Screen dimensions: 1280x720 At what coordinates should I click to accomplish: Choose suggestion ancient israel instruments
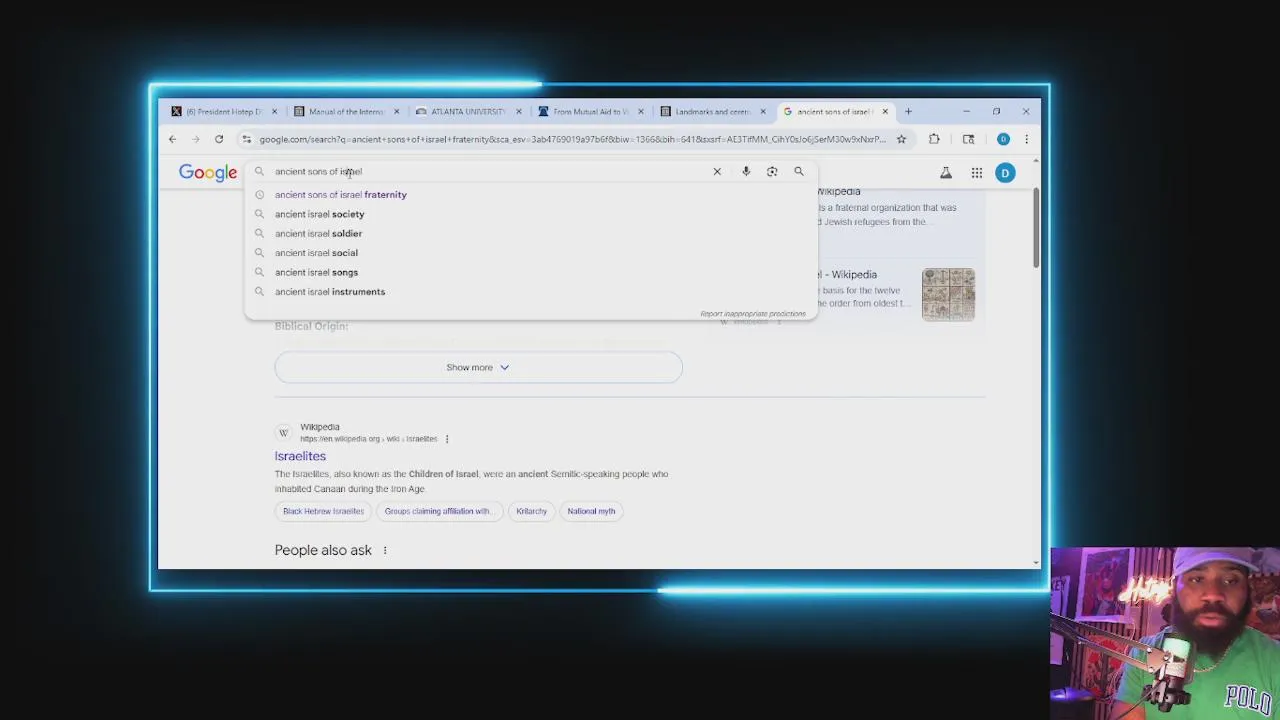click(531, 292)
